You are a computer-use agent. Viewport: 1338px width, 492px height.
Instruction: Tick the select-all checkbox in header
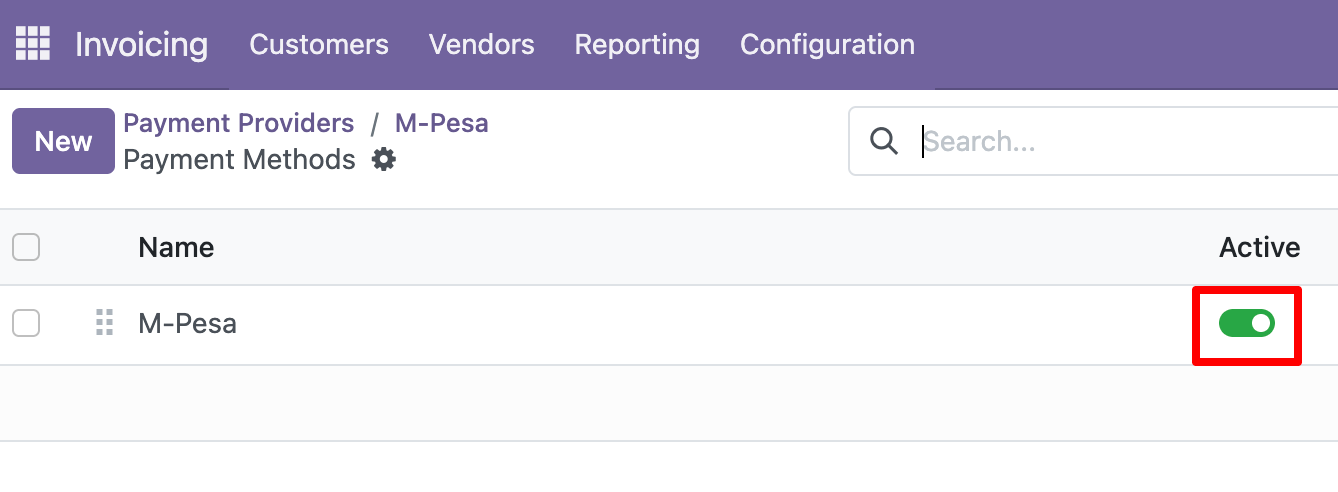(26, 247)
